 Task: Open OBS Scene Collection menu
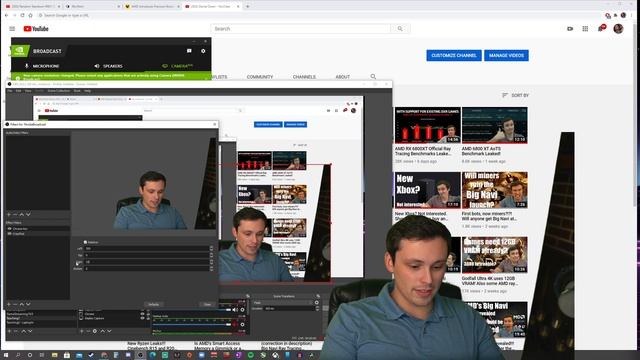coord(59,91)
